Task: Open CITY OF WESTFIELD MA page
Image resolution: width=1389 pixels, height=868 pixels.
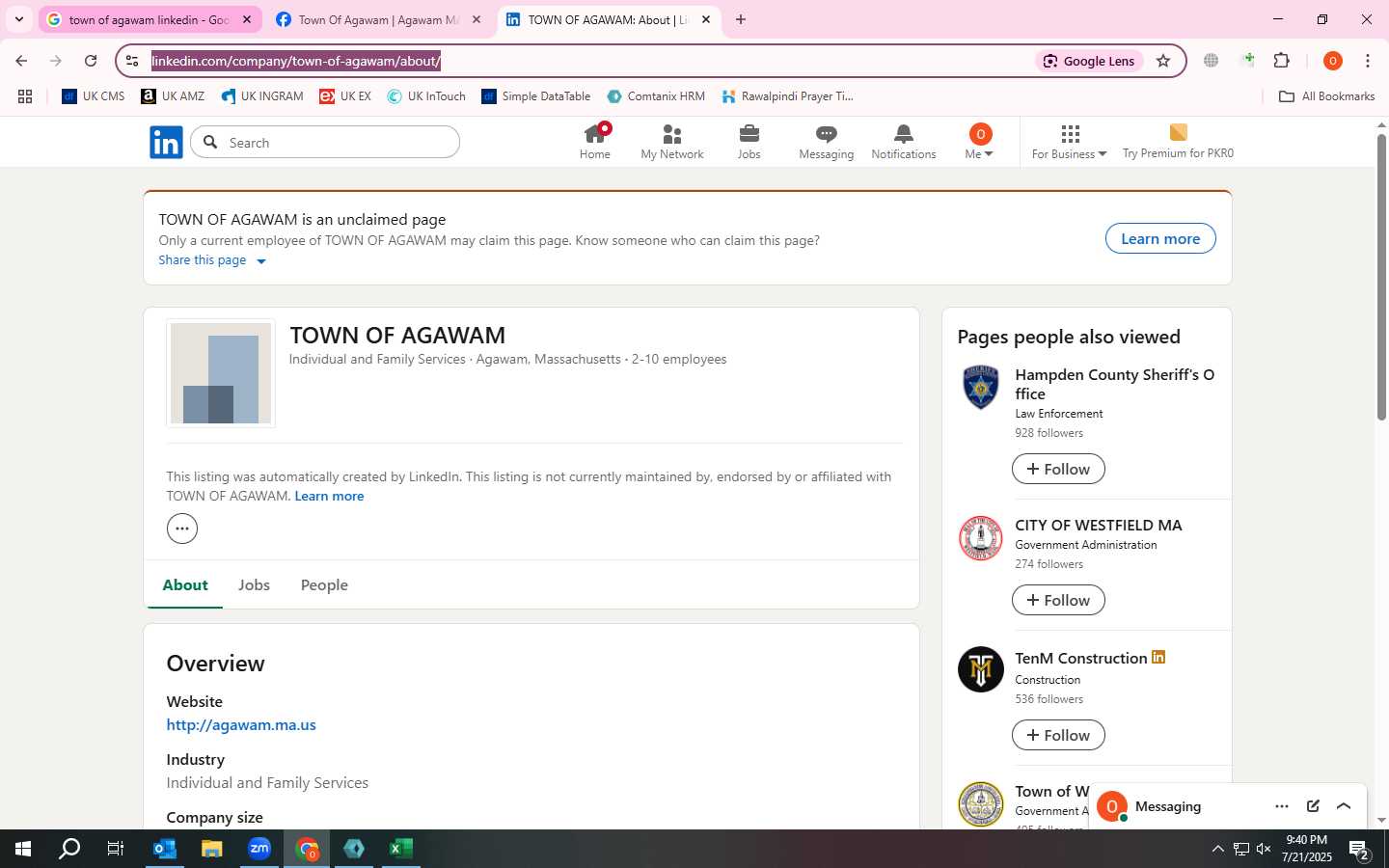Action: coord(1098,526)
